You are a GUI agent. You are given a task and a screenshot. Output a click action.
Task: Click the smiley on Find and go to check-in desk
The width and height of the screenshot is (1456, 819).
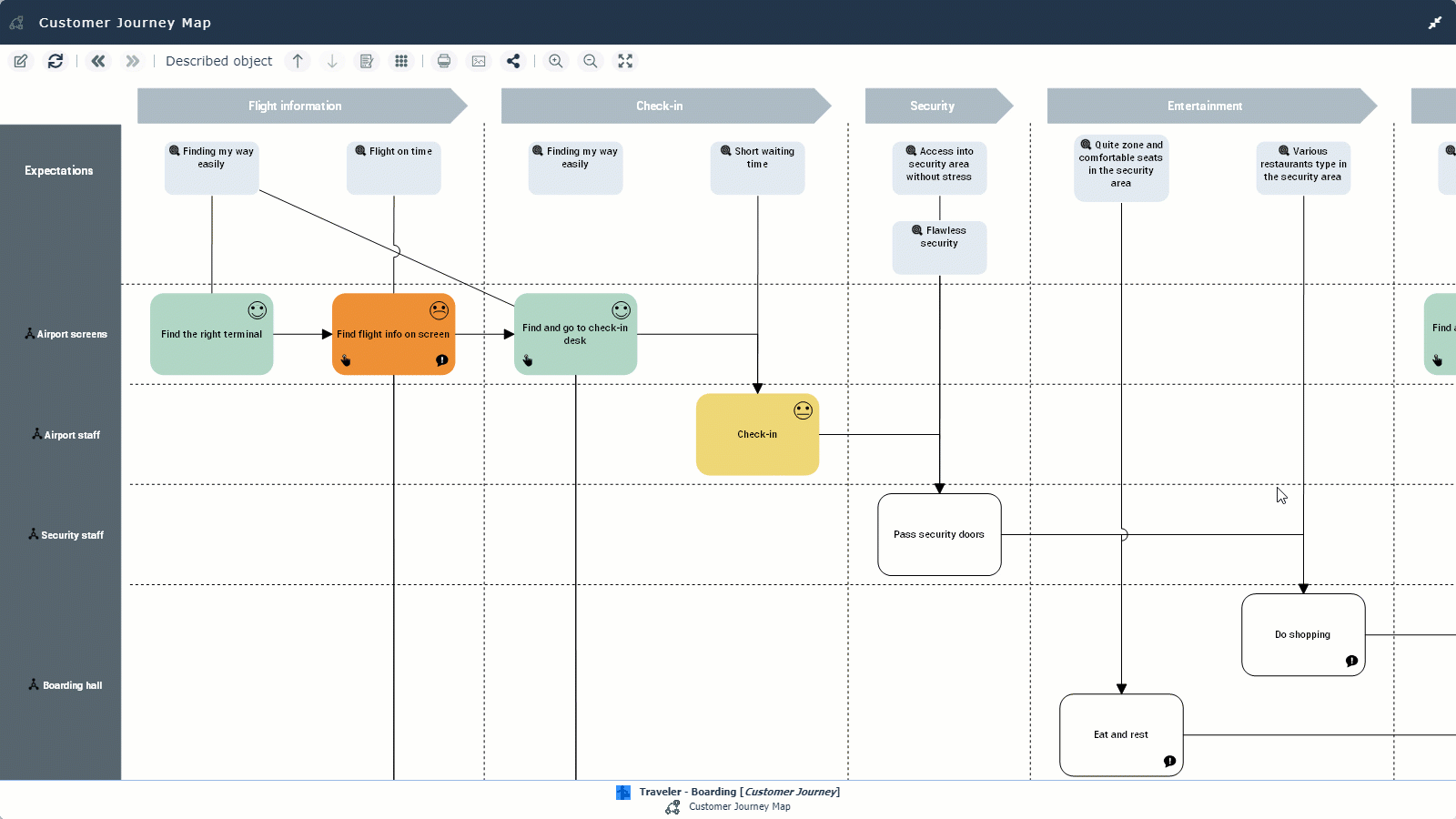[x=622, y=310]
